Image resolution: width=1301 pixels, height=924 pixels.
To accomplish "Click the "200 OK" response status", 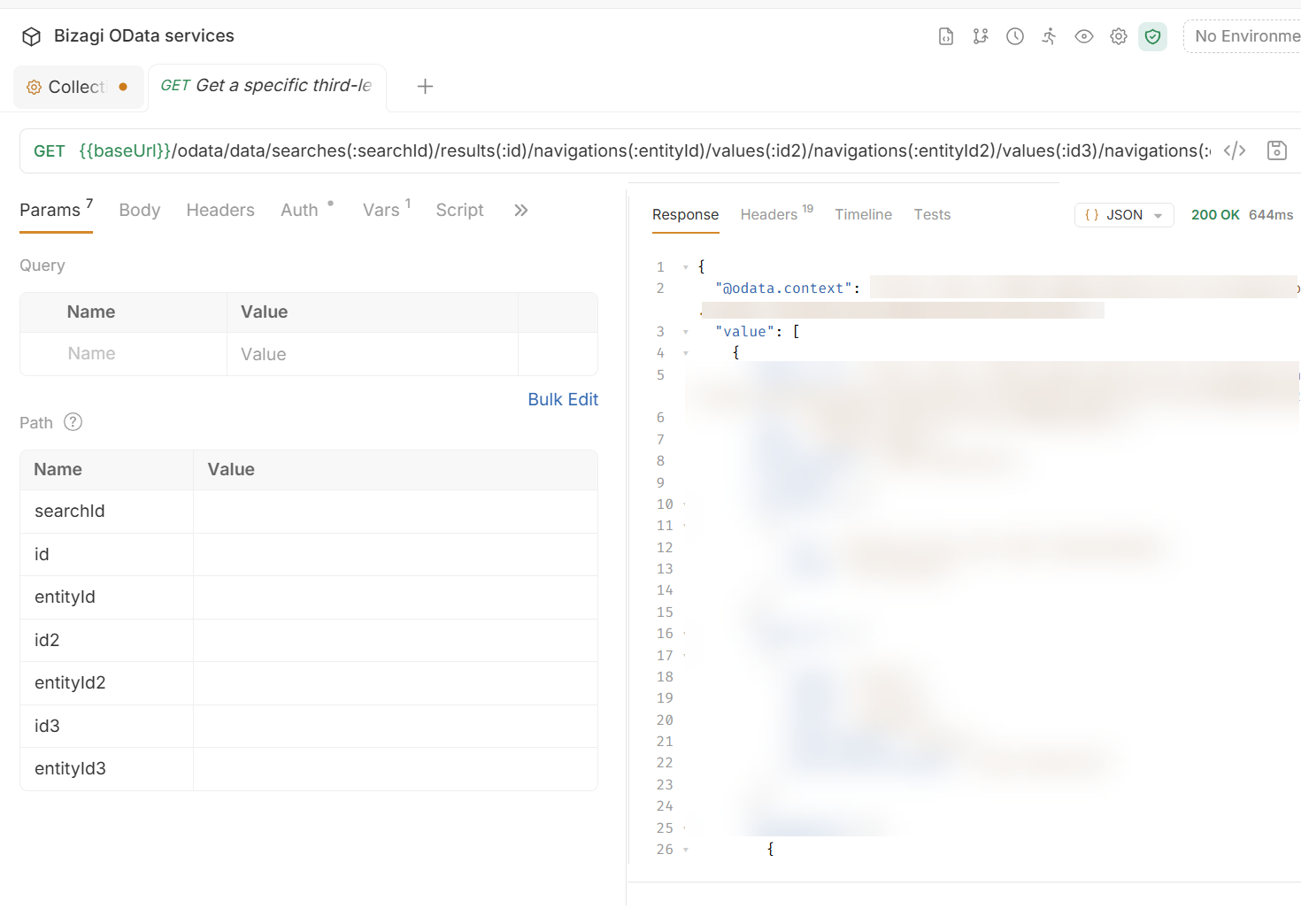I will (1215, 215).
